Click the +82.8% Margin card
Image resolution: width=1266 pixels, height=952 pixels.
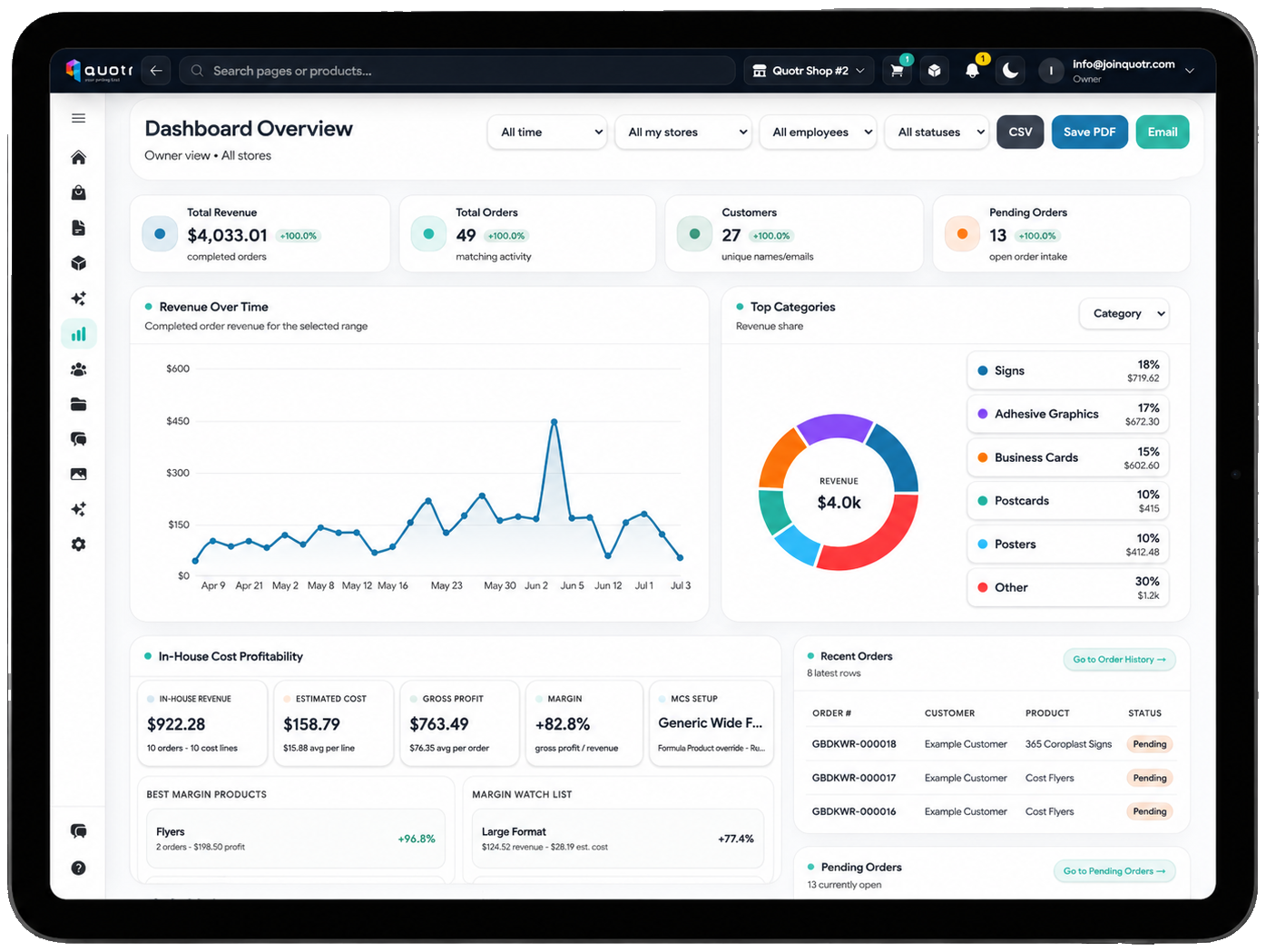click(584, 723)
